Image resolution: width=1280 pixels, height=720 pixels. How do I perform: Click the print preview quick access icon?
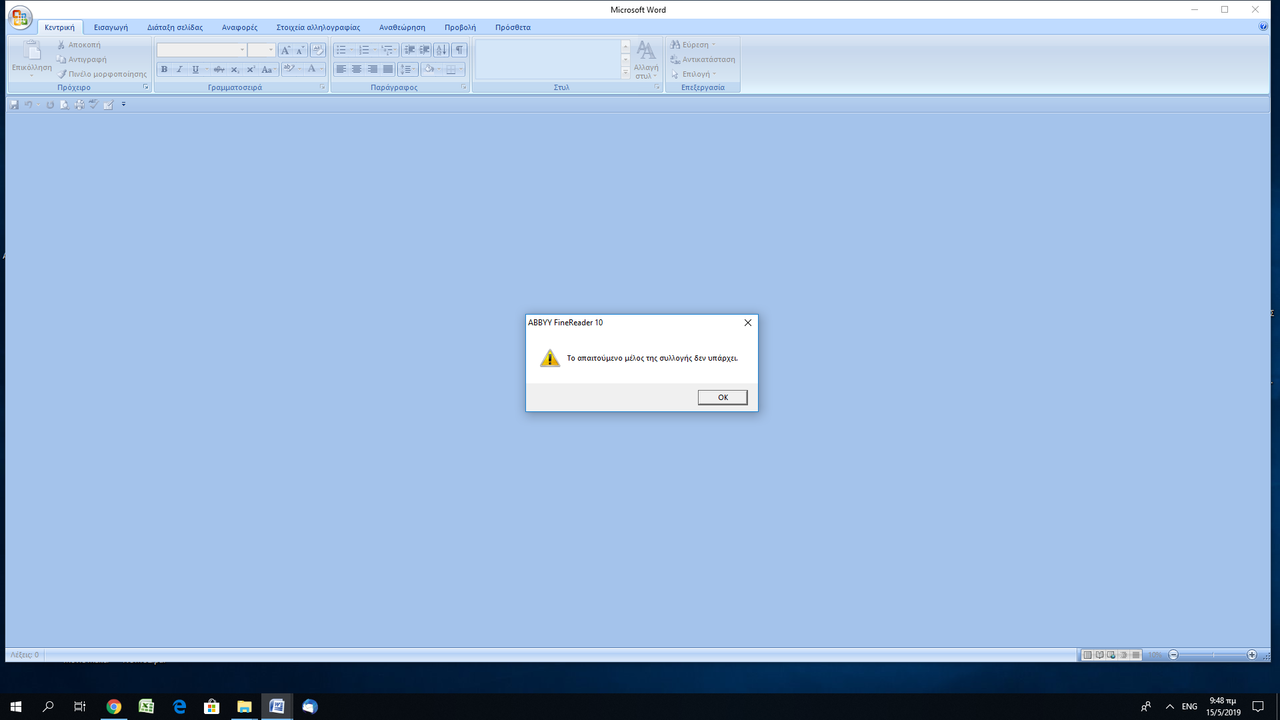click(x=64, y=104)
